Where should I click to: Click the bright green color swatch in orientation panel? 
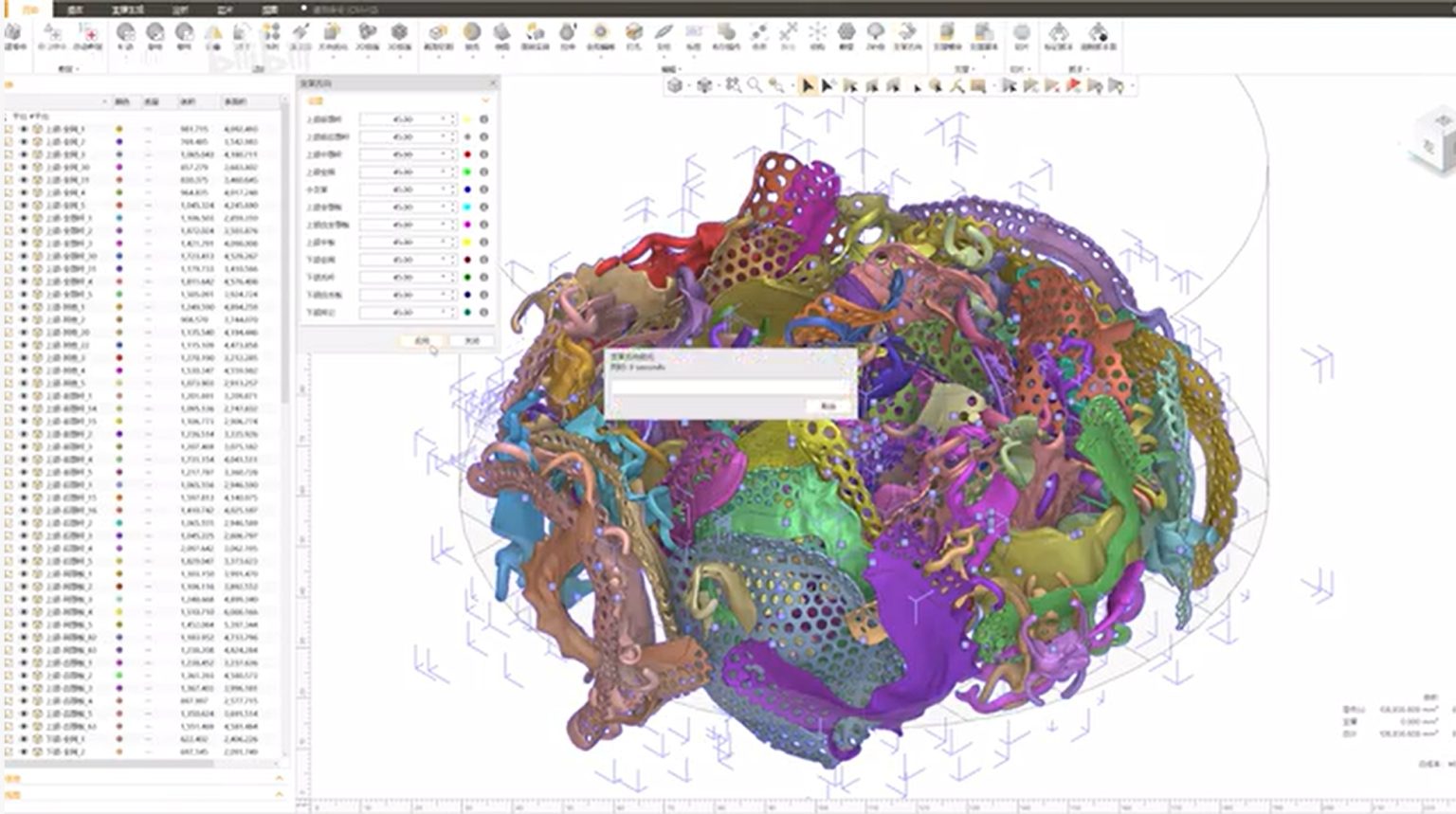(467, 172)
